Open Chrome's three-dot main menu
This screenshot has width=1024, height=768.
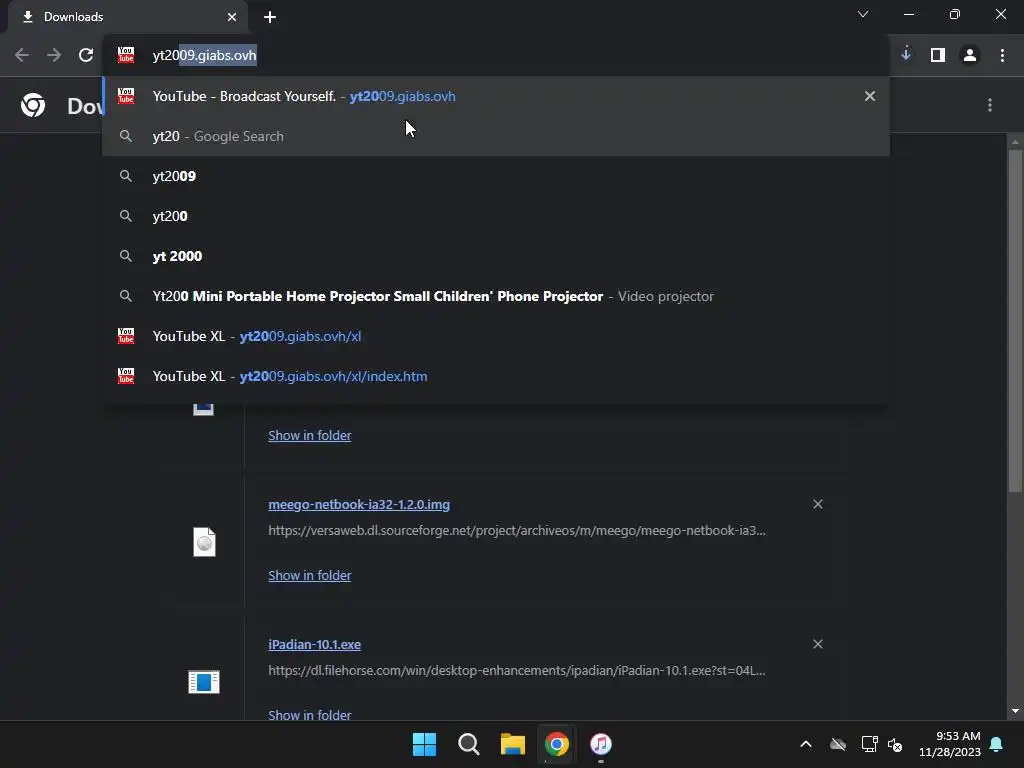pos(1002,56)
